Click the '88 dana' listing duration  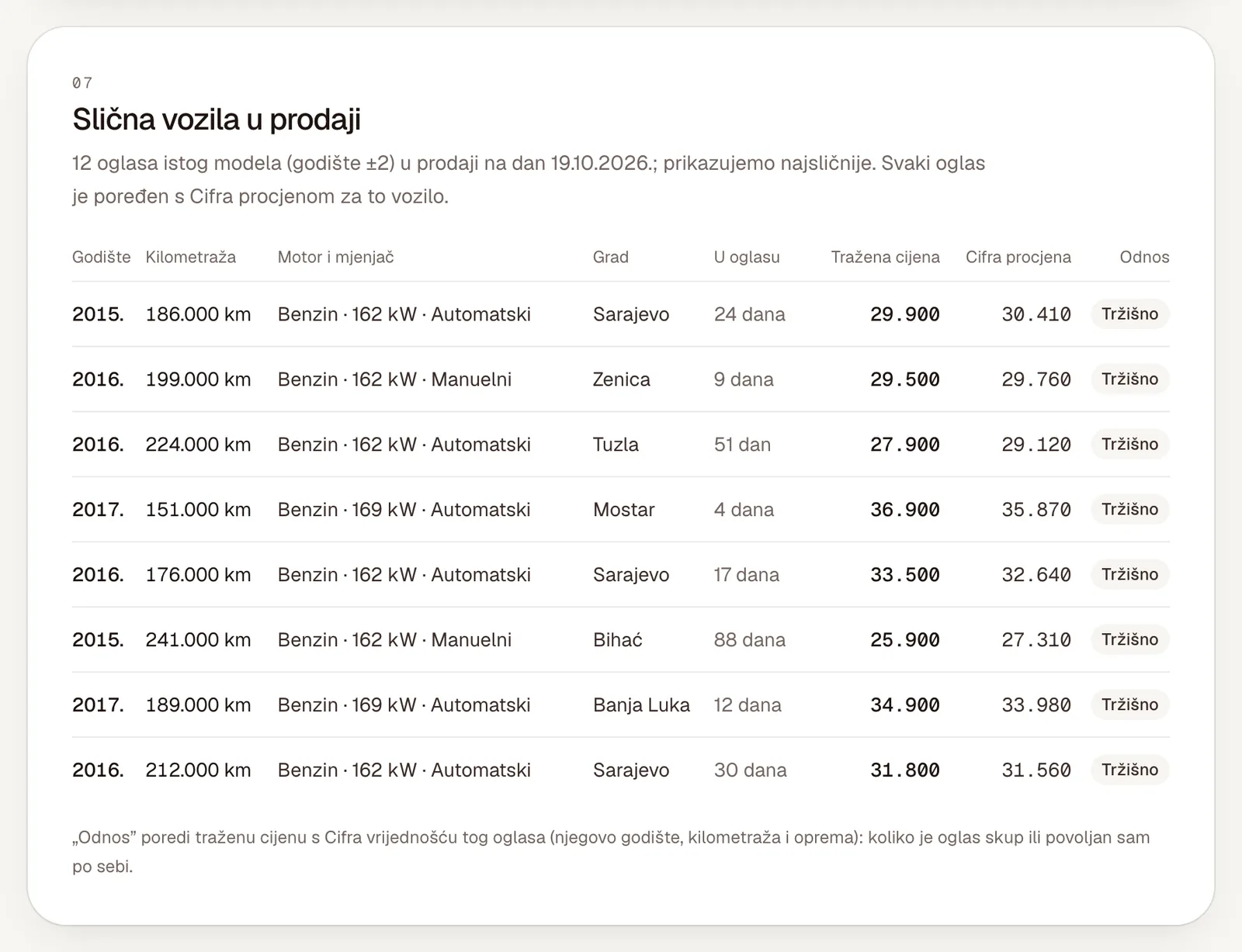(750, 640)
